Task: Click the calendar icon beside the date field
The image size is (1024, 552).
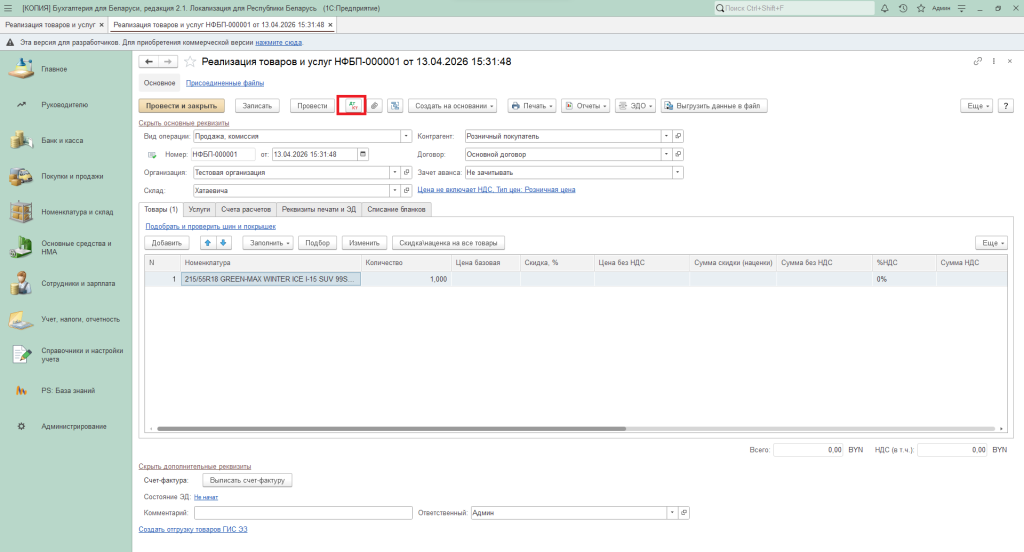Action: pyautogui.click(x=363, y=154)
